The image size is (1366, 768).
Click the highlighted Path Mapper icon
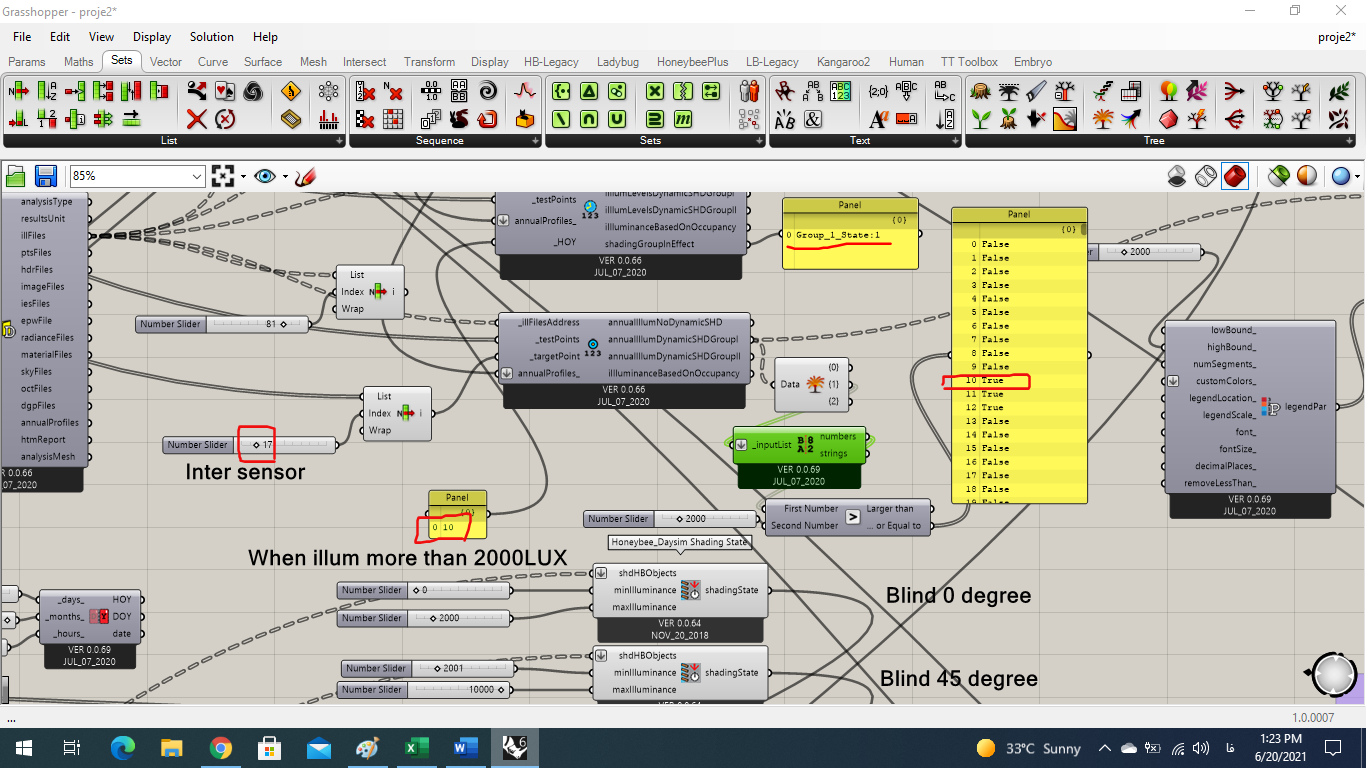[x=1064, y=120]
